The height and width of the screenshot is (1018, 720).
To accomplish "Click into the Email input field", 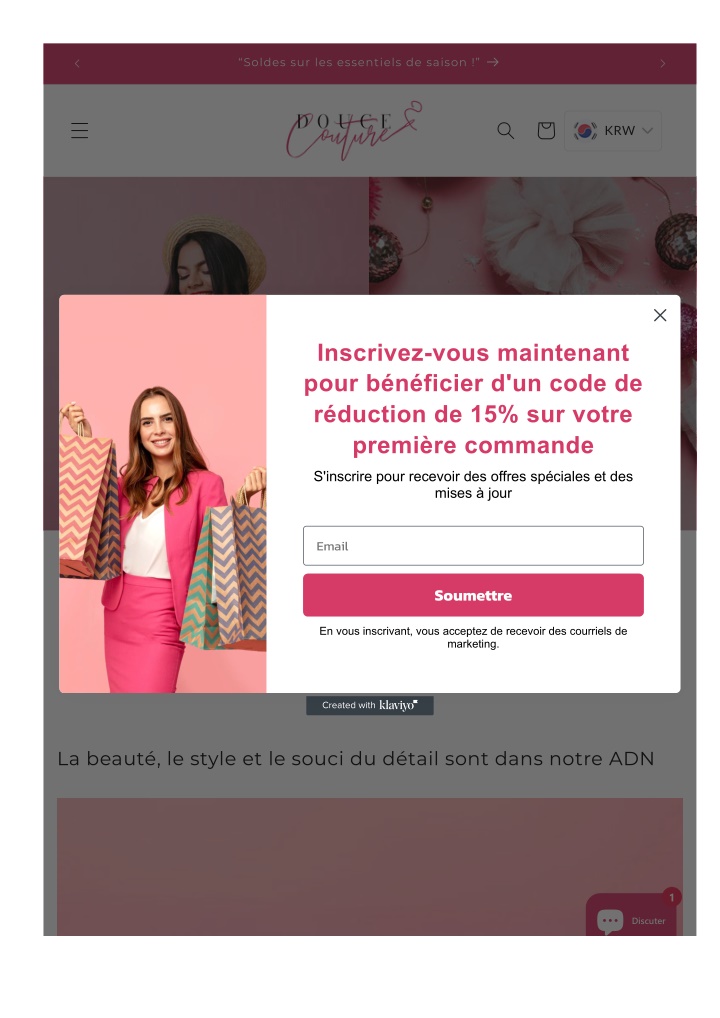I will (x=473, y=546).
